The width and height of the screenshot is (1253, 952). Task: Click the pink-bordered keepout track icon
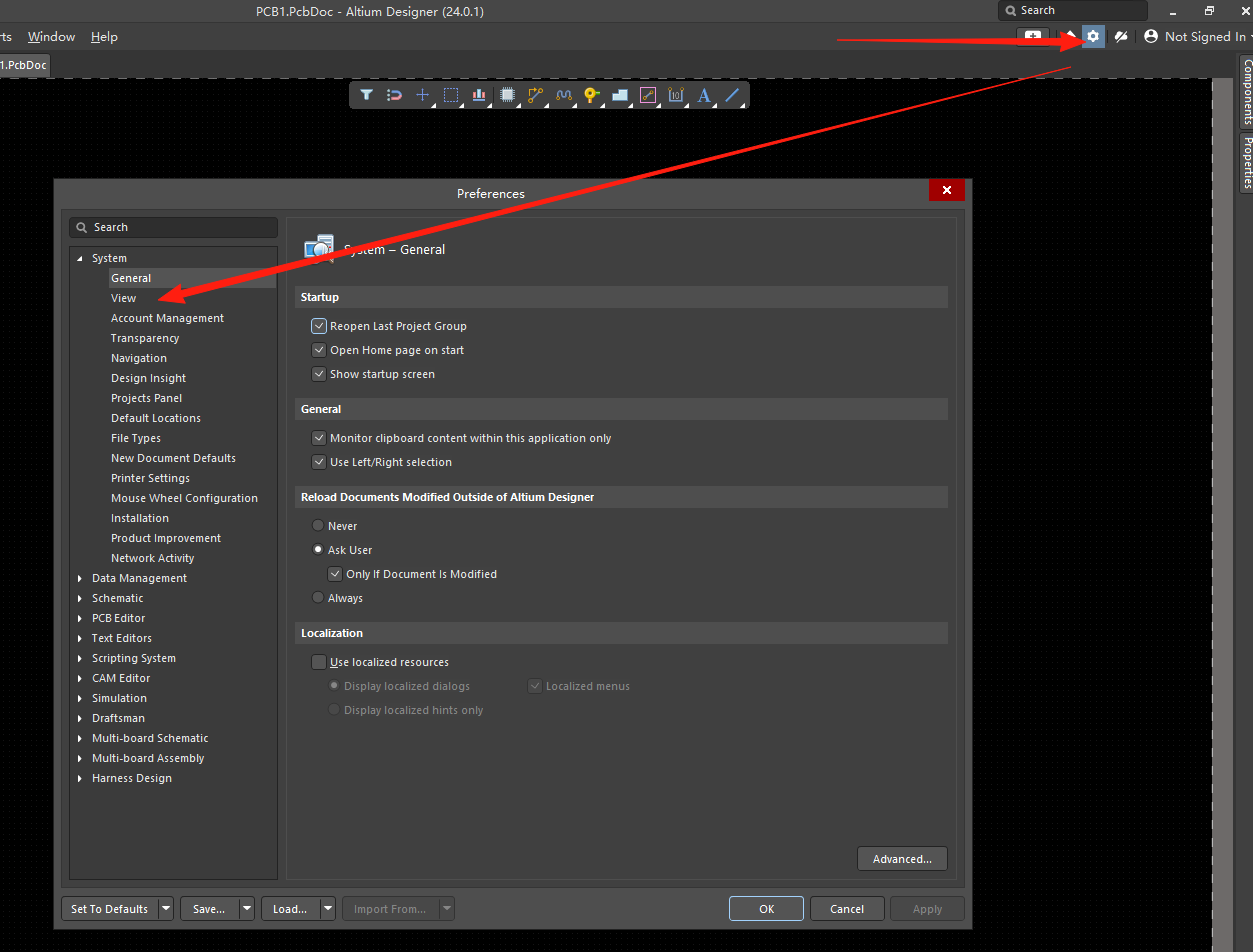click(648, 95)
